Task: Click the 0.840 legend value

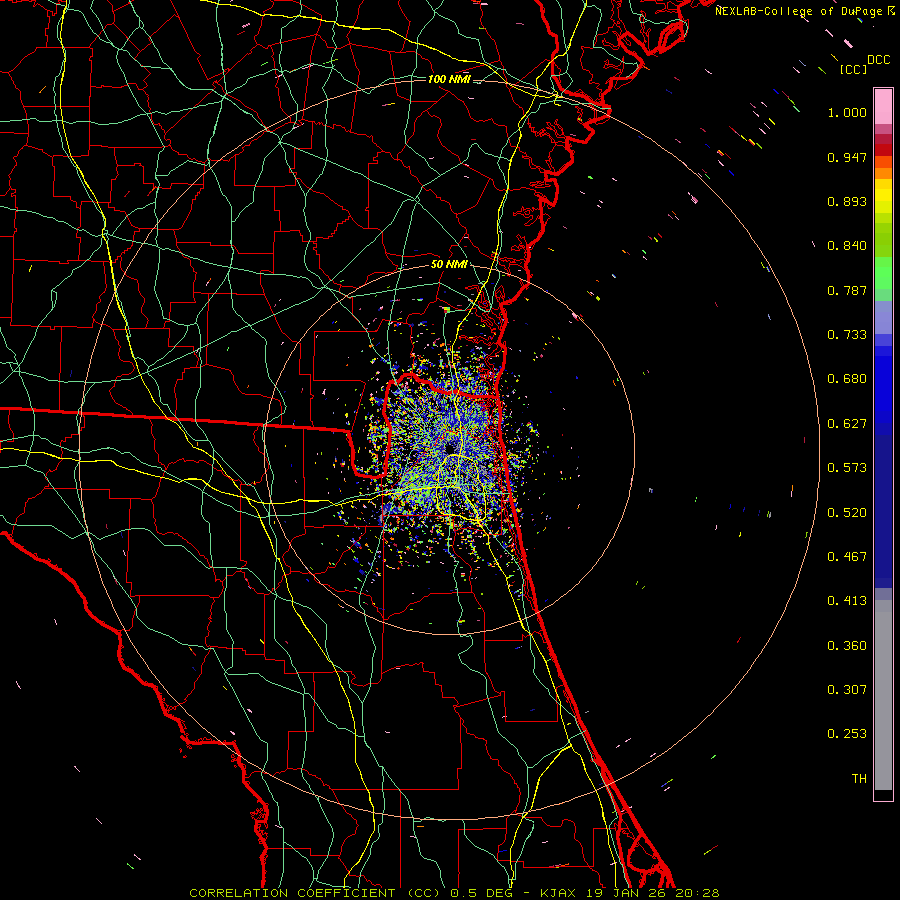Action: tap(847, 246)
